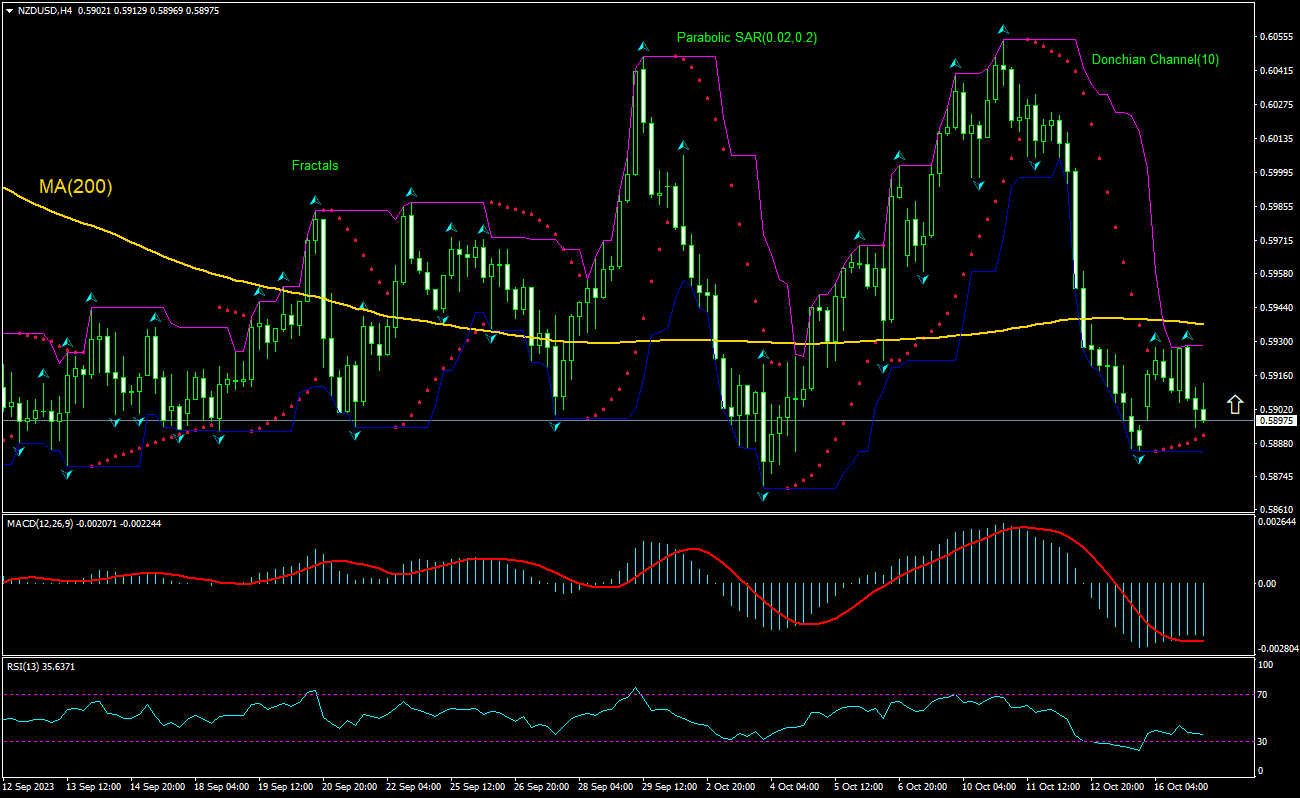Click the MACD 0.00 level on right axis
This screenshot has width=1300, height=798.
1265,583
